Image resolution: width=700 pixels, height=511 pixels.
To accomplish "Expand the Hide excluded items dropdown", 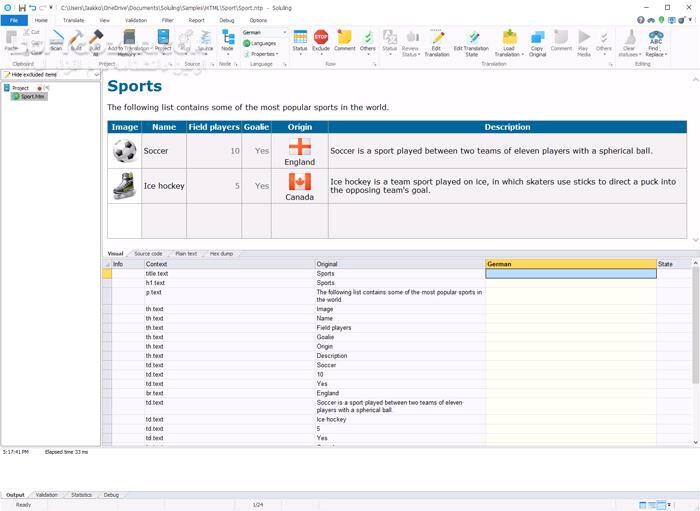I will pyautogui.click(x=96, y=75).
